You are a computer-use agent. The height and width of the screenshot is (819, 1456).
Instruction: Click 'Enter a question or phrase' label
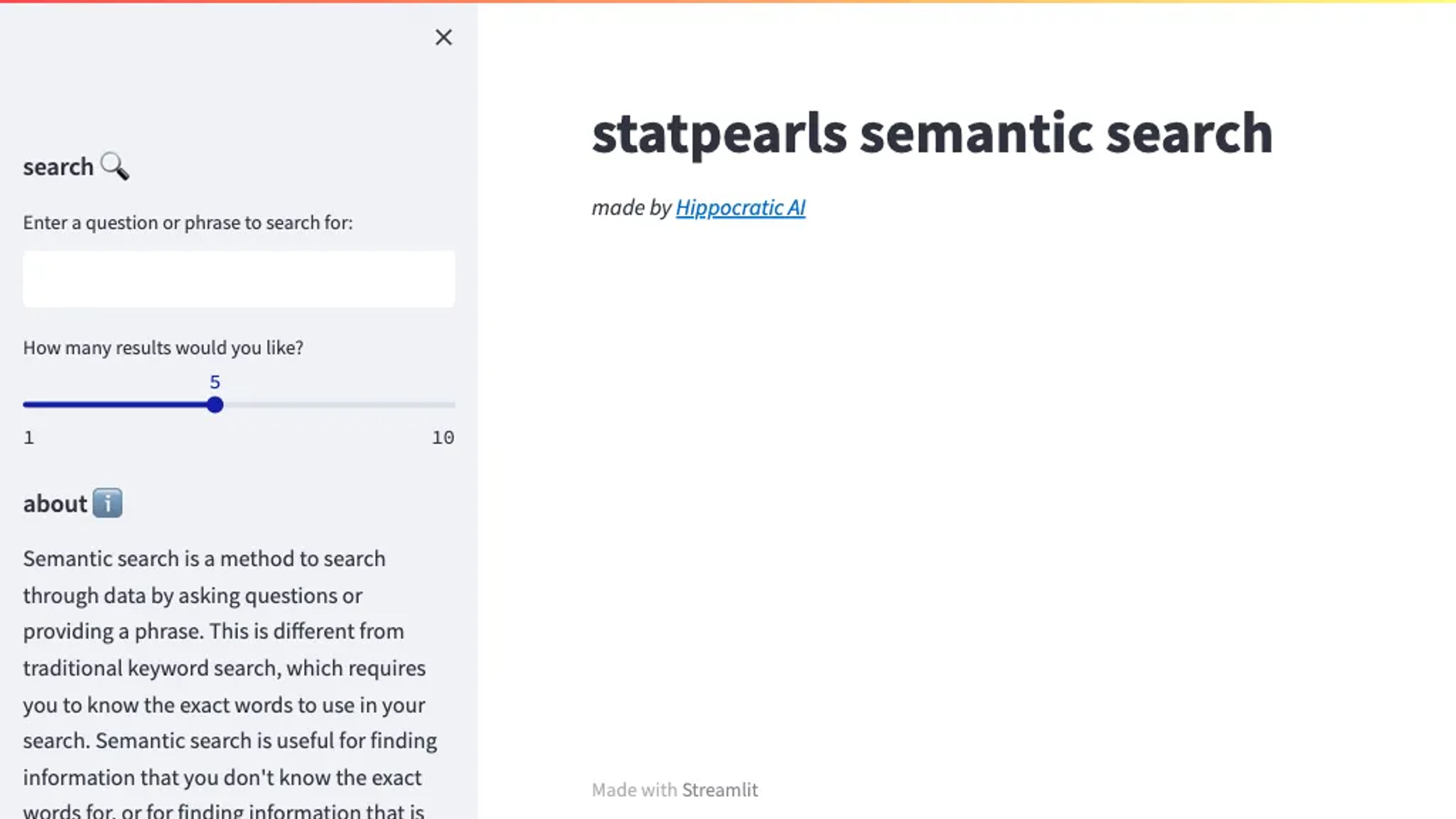[x=188, y=223]
